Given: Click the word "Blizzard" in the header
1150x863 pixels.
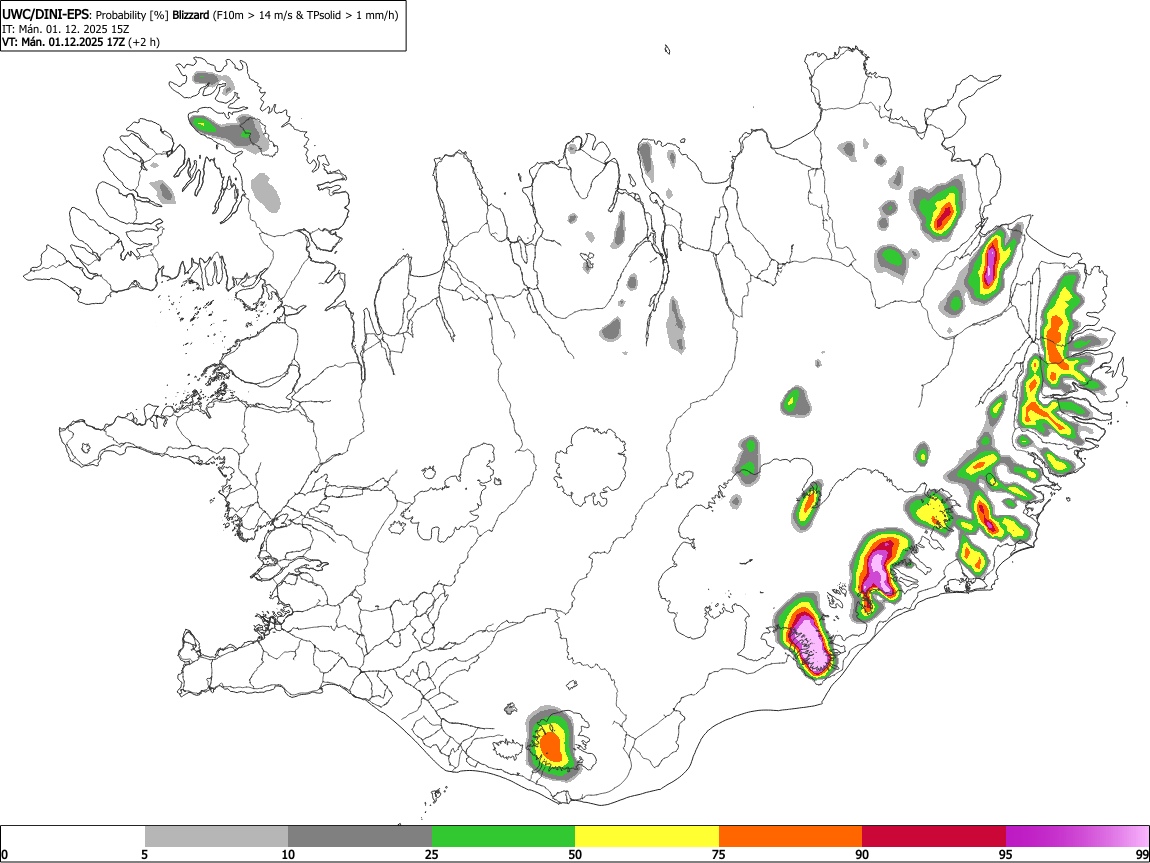Looking at the screenshot, I should [x=191, y=15].
